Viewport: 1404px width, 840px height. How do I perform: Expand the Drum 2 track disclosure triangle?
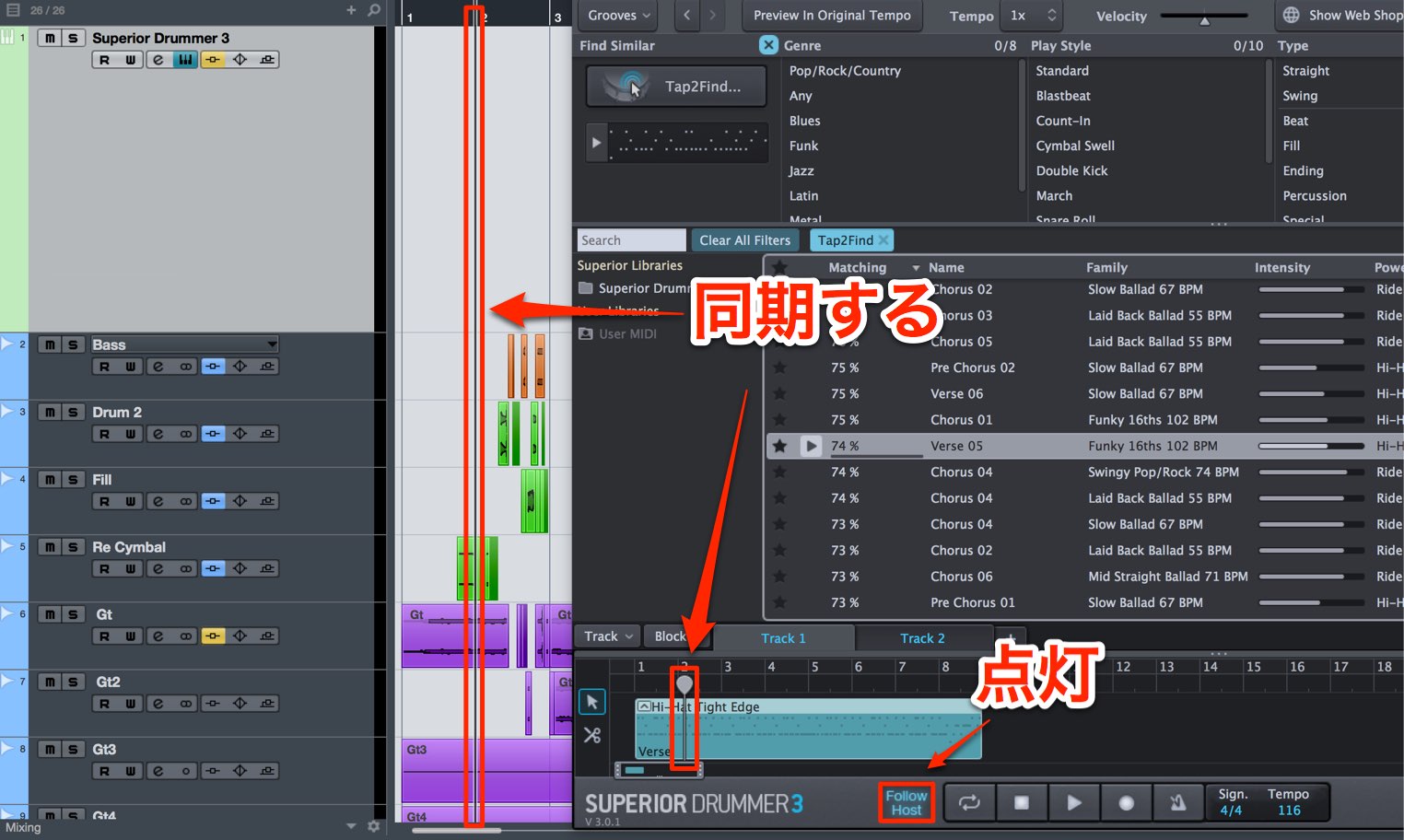(7, 411)
